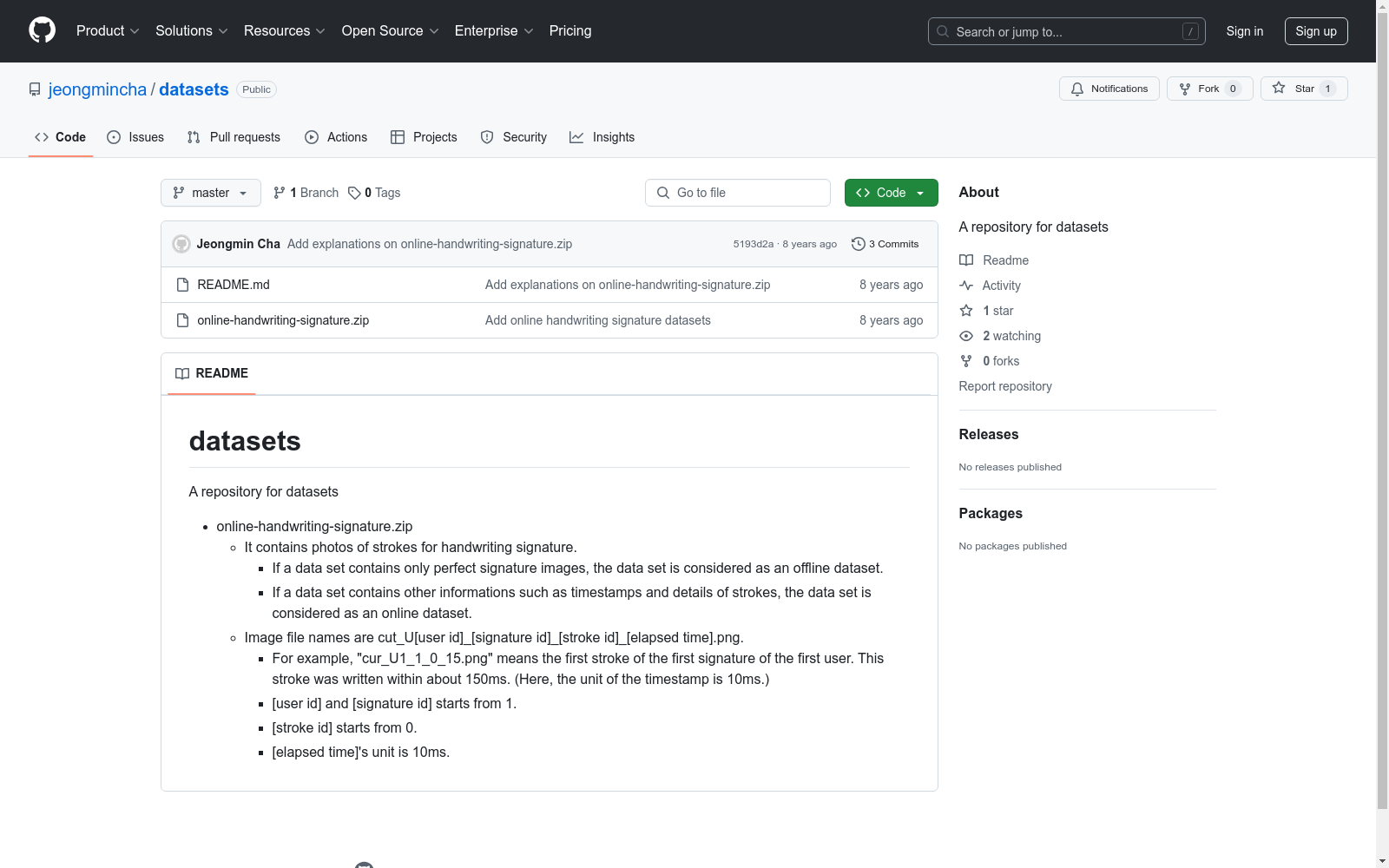Image resolution: width=1389 pixels, height=868 pixels.
Task: Open commit hash 5193d2a
Action: click(x=753, y=244)
